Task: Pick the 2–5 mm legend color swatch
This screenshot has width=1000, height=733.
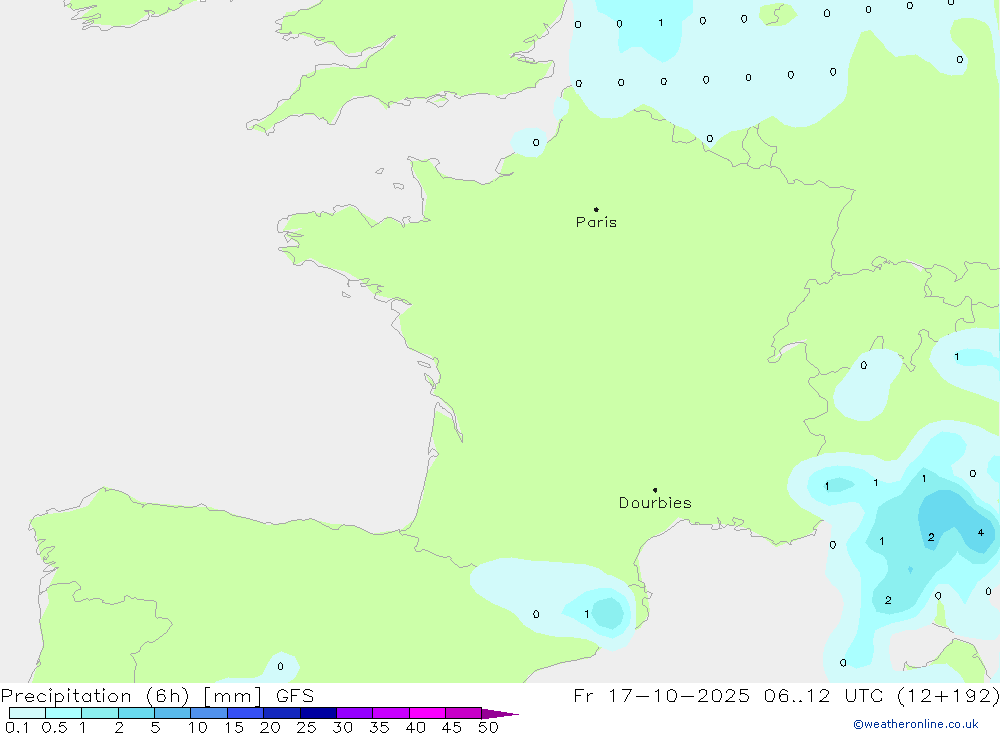Action: (136, 713)
